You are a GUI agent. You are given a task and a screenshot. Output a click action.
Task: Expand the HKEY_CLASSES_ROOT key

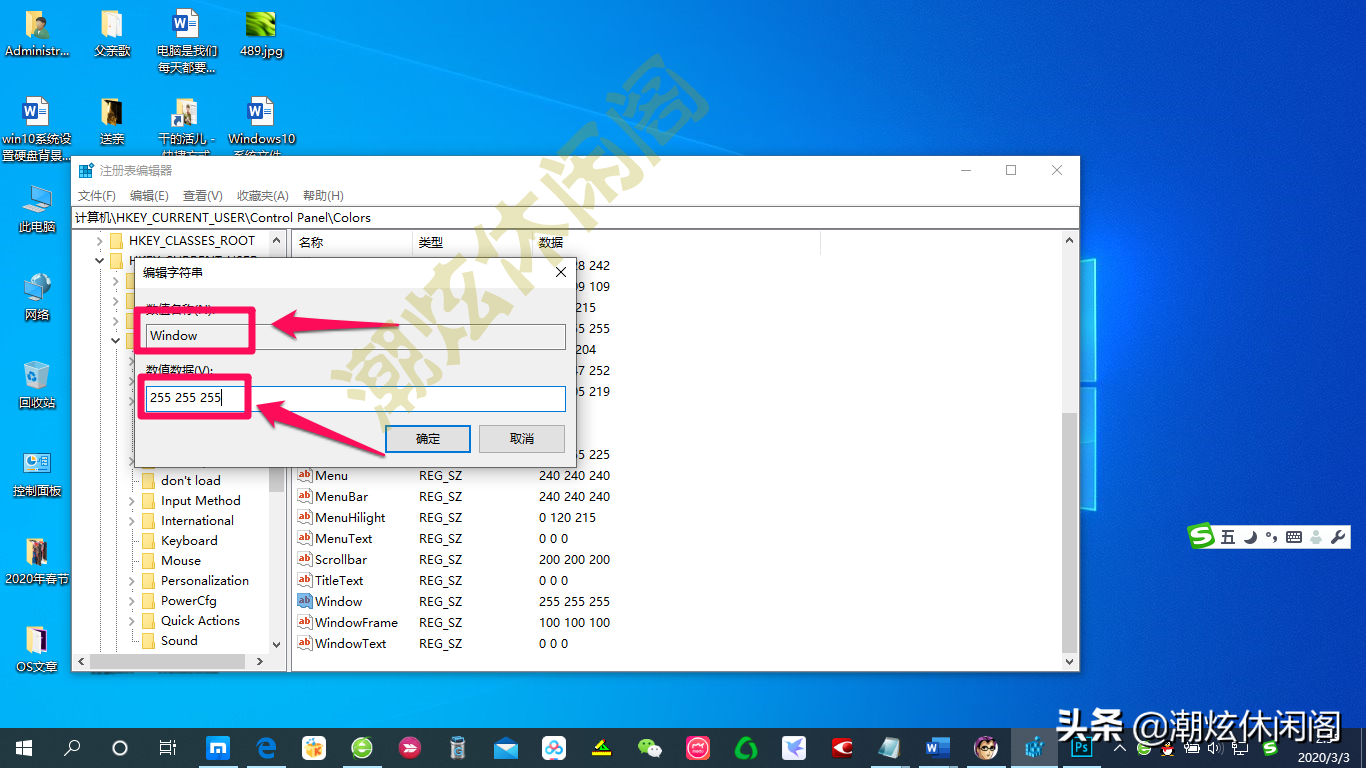99,241
